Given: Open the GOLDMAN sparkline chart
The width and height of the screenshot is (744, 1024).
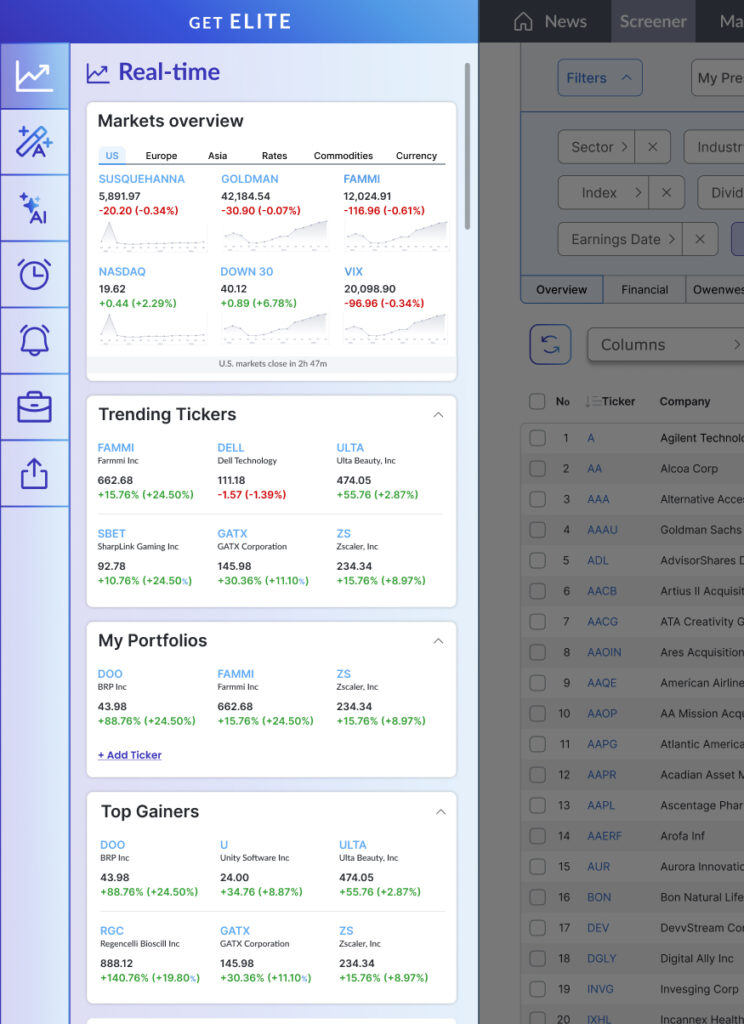Looking at the screenshot, I should point(275,236).
